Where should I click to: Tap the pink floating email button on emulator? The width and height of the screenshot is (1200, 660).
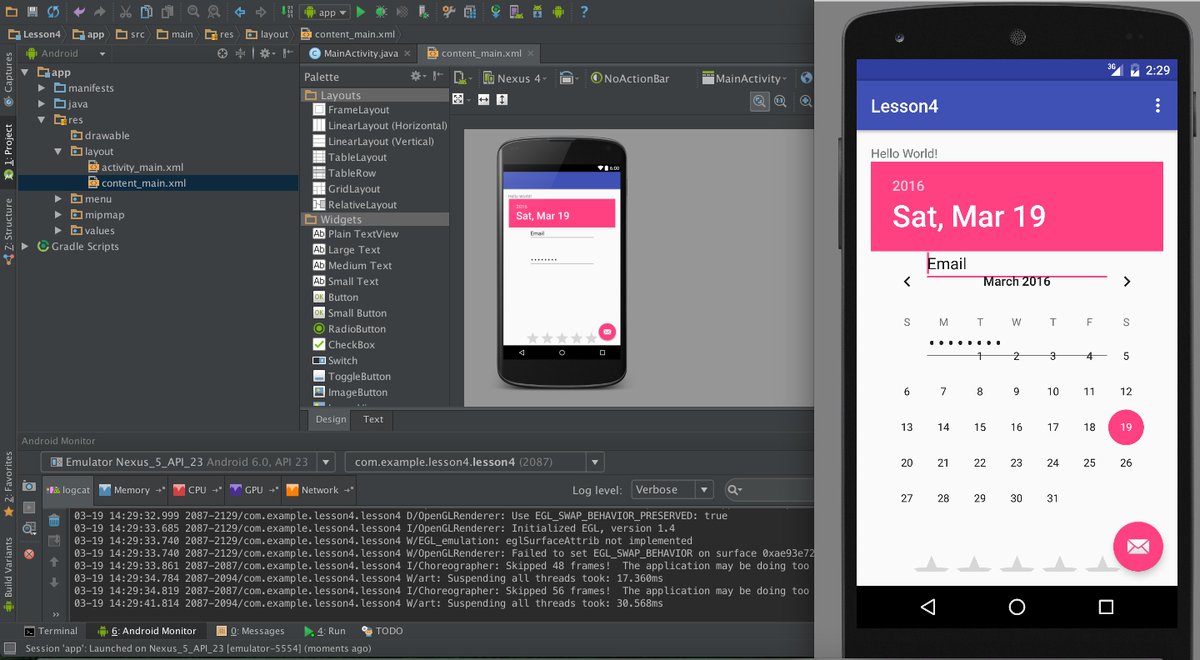1138,547
